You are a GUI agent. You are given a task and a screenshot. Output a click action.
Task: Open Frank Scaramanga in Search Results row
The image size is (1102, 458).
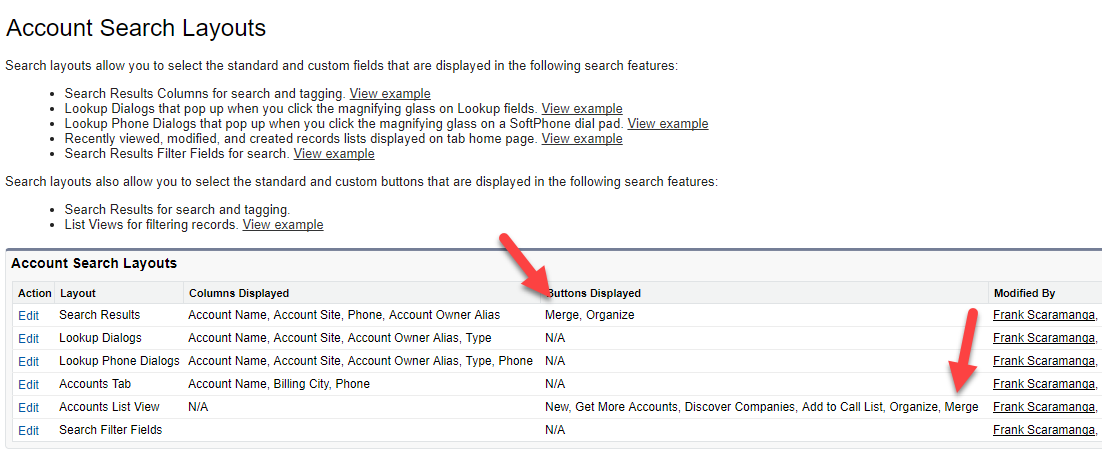pos(1044,315)
